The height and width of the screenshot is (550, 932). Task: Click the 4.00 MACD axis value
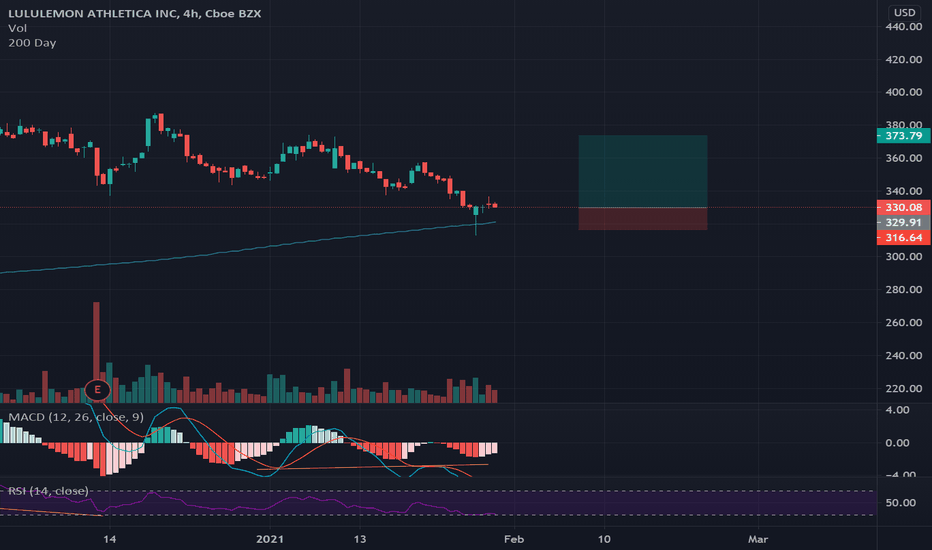point(898,410)
